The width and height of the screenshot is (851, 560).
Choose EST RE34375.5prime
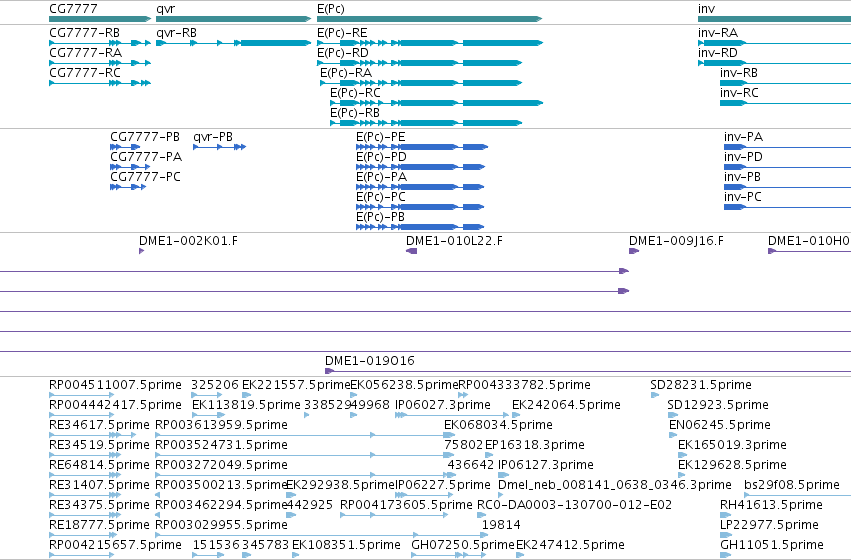[x=85, y=516]
